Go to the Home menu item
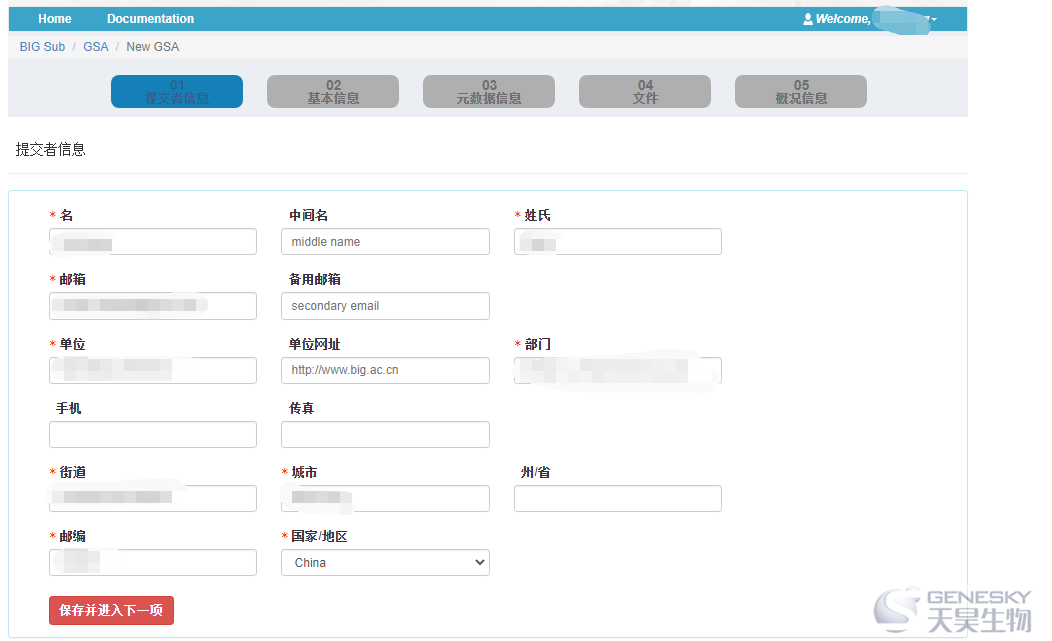Screen dimensions: 1052x641 click(55, 19)
